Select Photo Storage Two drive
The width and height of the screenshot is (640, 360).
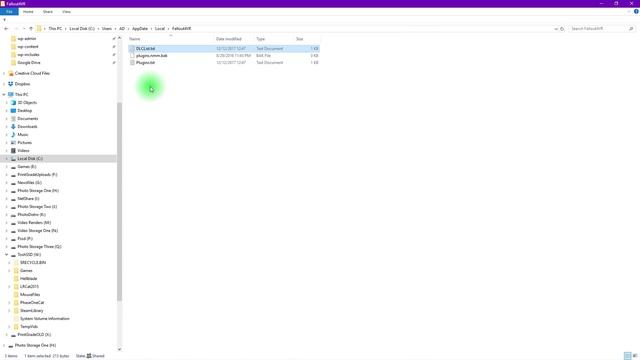pos(37,207)
